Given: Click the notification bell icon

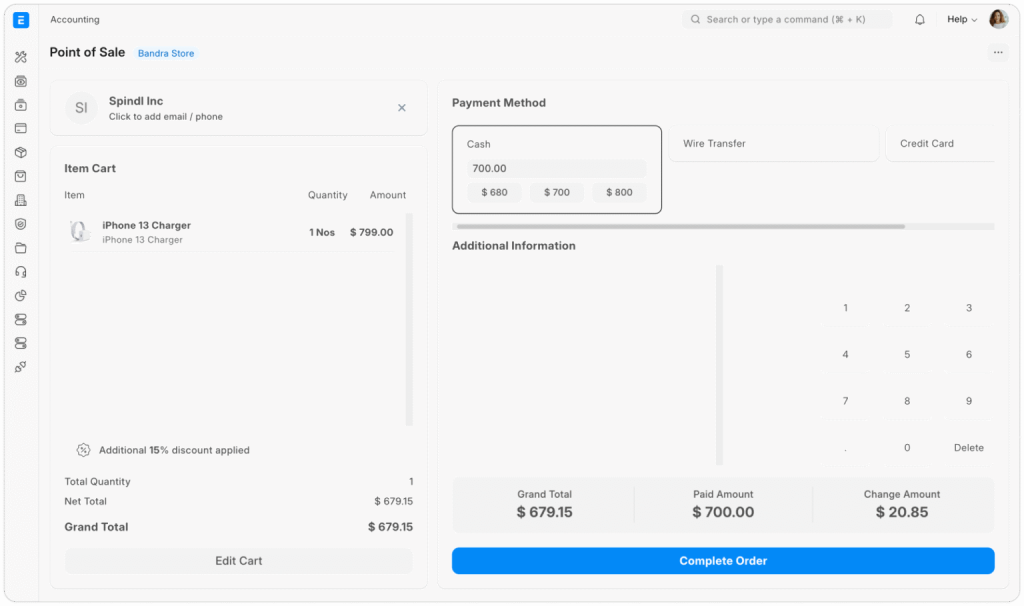Looking at the screenshot, I should (920, 20).
